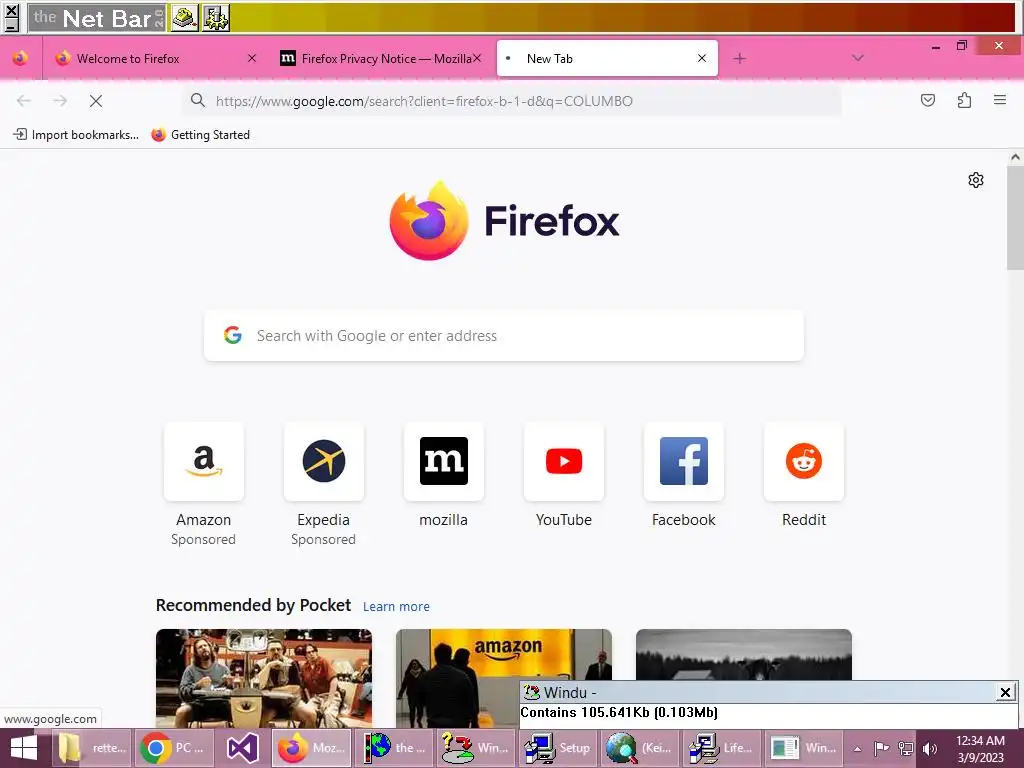1024x768 pixels.
Task: Click the google.com URL in the address bar
Action: [424, 101]
